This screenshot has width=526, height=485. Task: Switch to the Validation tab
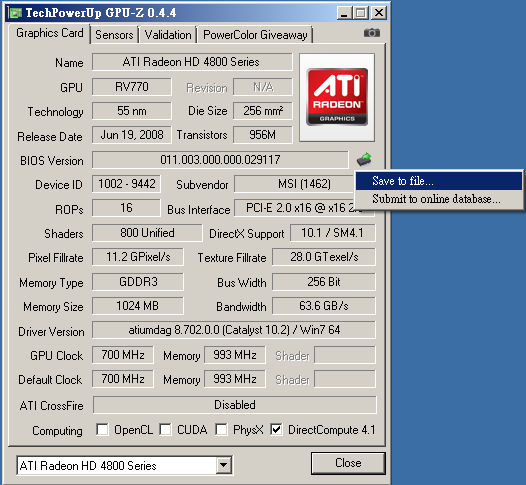(168, 35)
